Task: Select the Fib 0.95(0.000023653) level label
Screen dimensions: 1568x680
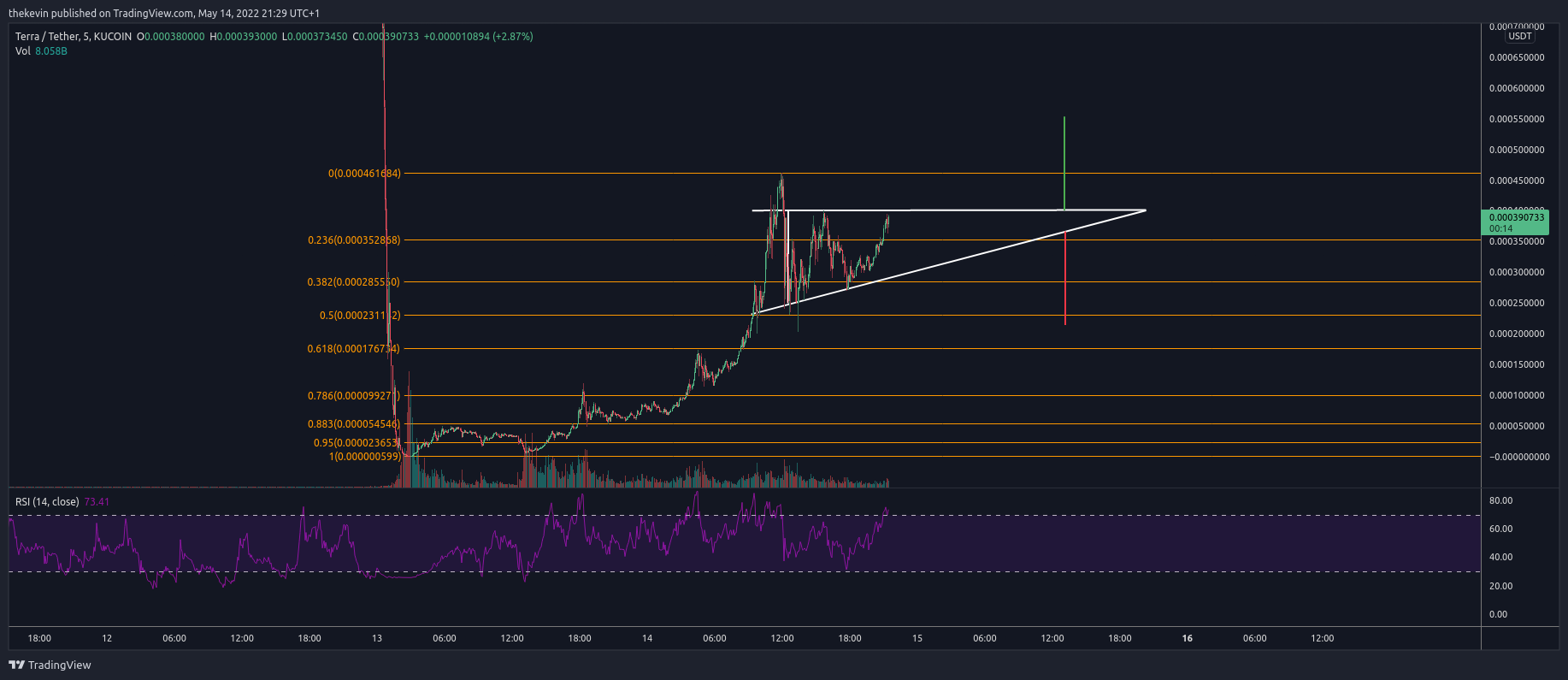Action: click(x=357, y=443)
